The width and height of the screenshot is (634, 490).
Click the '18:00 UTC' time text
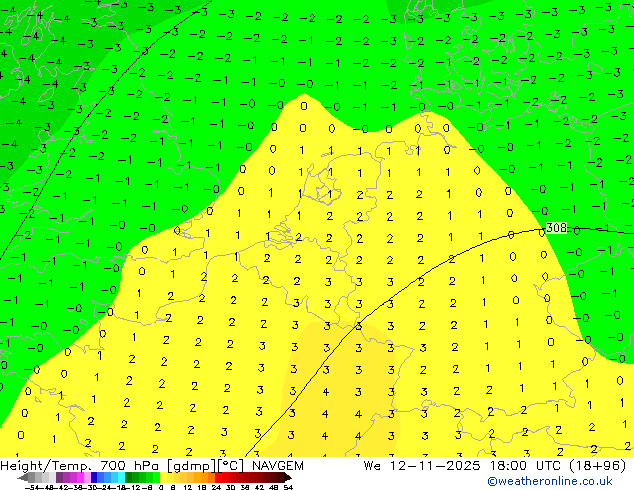525,466
